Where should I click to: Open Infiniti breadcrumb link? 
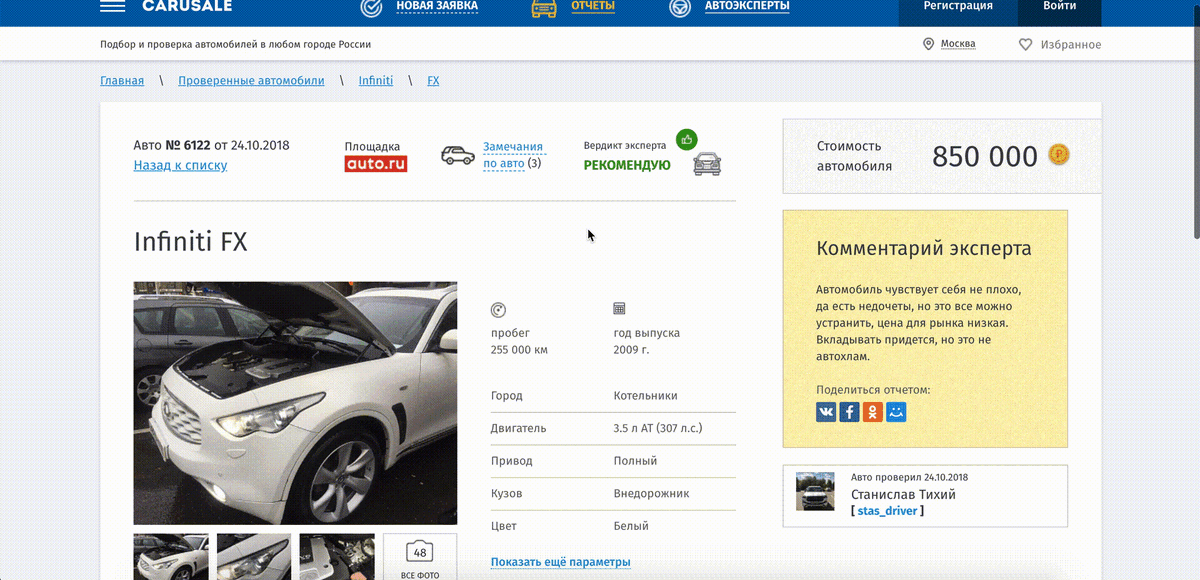[x=376, y=80]
